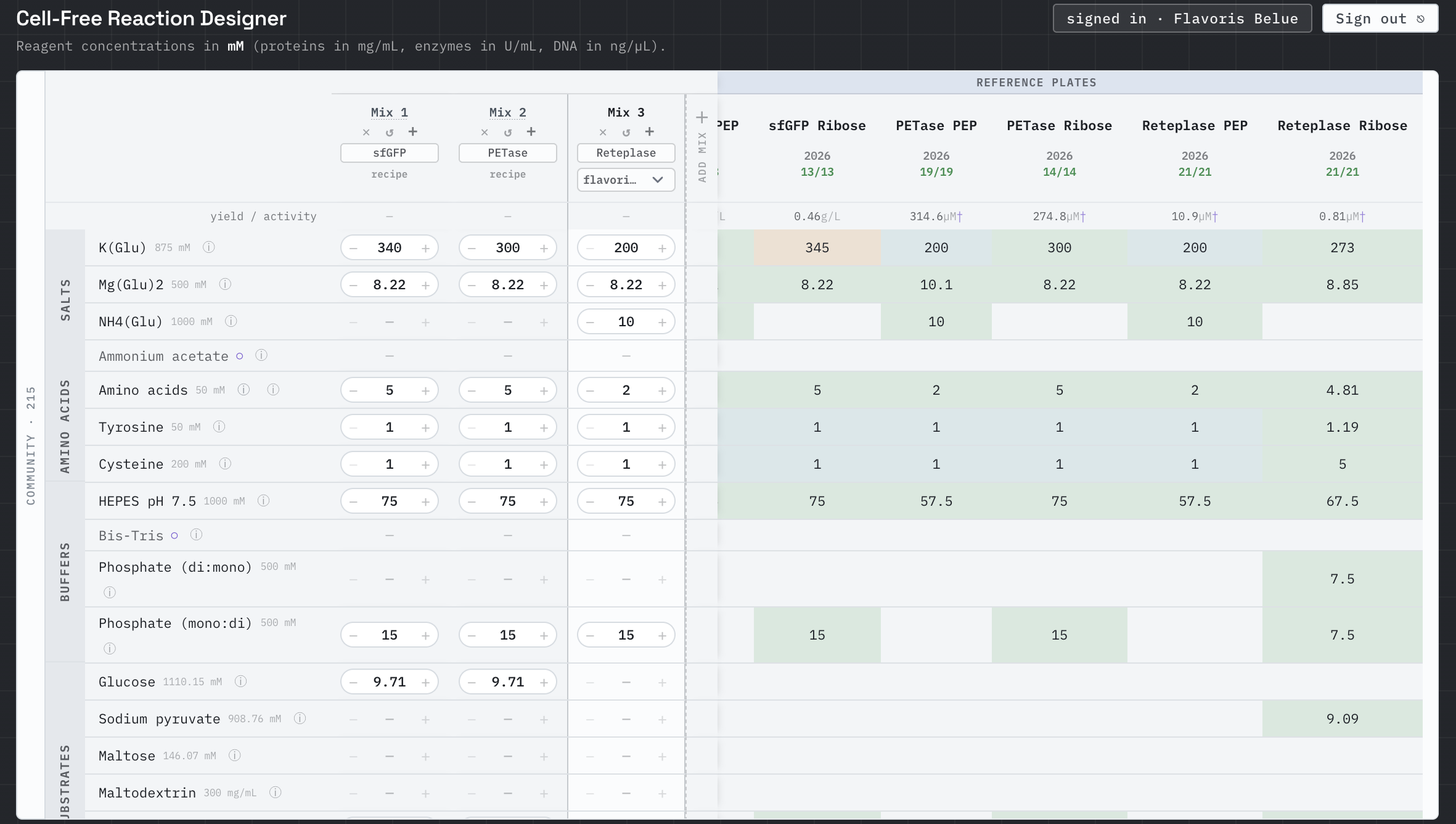Duplicate Mix 3 with its plus icon
1456x824 pixels.
point(650,131)
